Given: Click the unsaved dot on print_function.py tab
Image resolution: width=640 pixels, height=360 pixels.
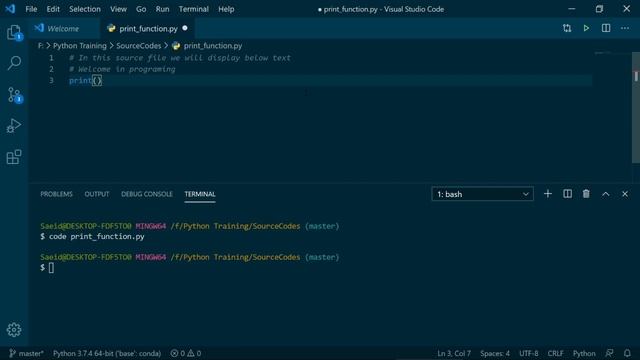Looking at the screenshot, I should [x=185, y=28].
